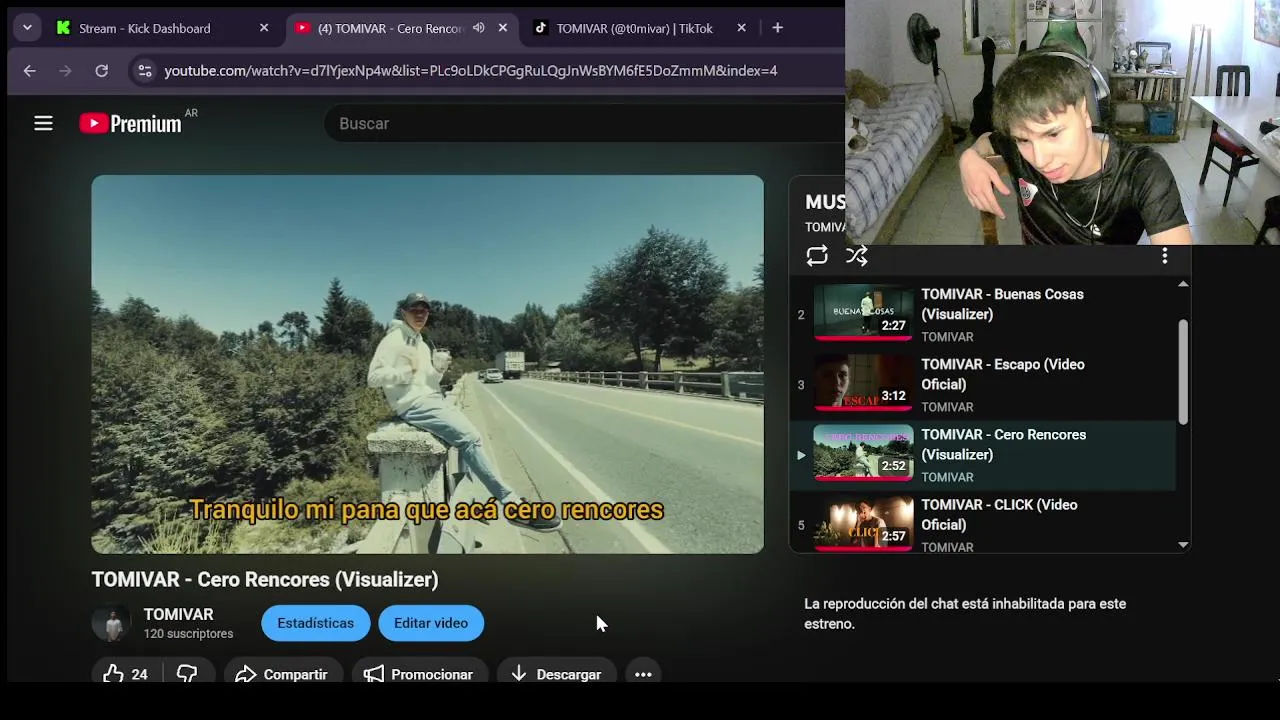Viewport: 1280px width, 720px height.
Task: Reload the page with the refresh icon
Action: pos(101,70)
